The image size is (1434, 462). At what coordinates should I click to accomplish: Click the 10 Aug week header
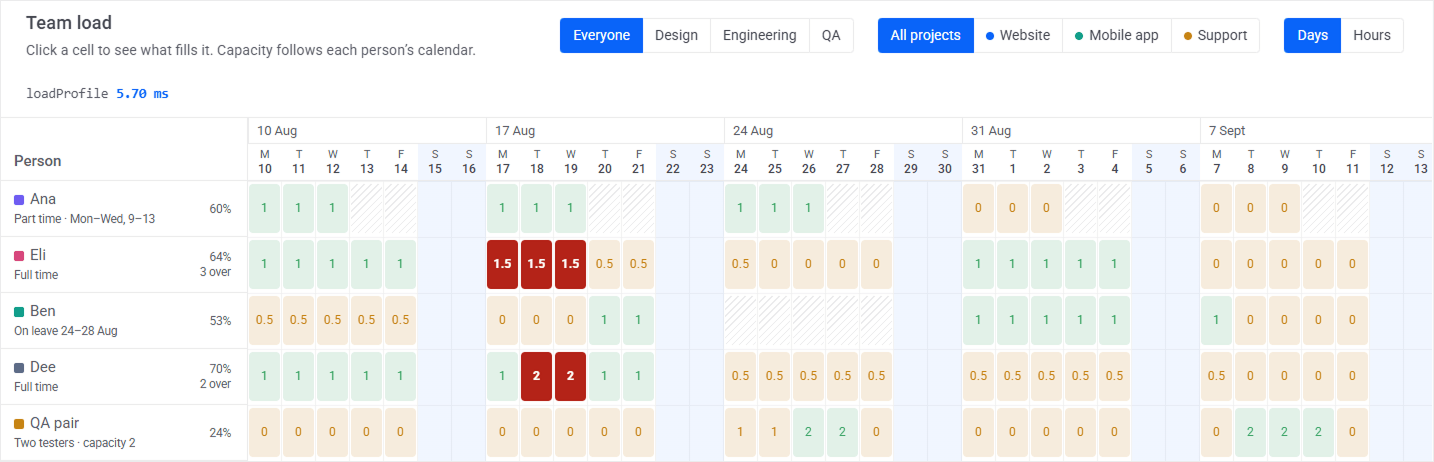coord(367,130)
